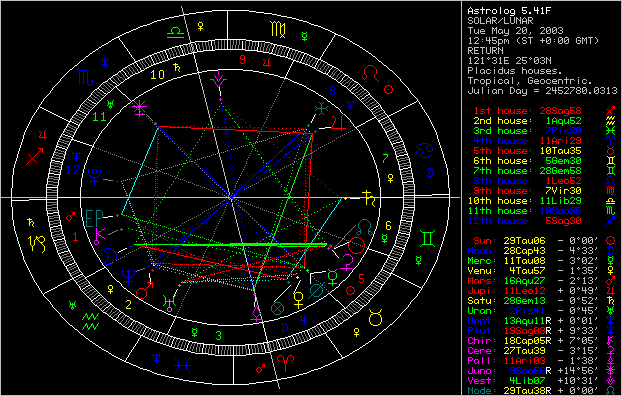Click the red Jupiter glyph in house 8
This screenshot has height=396, width=622.
pyautogui.click(x=339, y=123)
